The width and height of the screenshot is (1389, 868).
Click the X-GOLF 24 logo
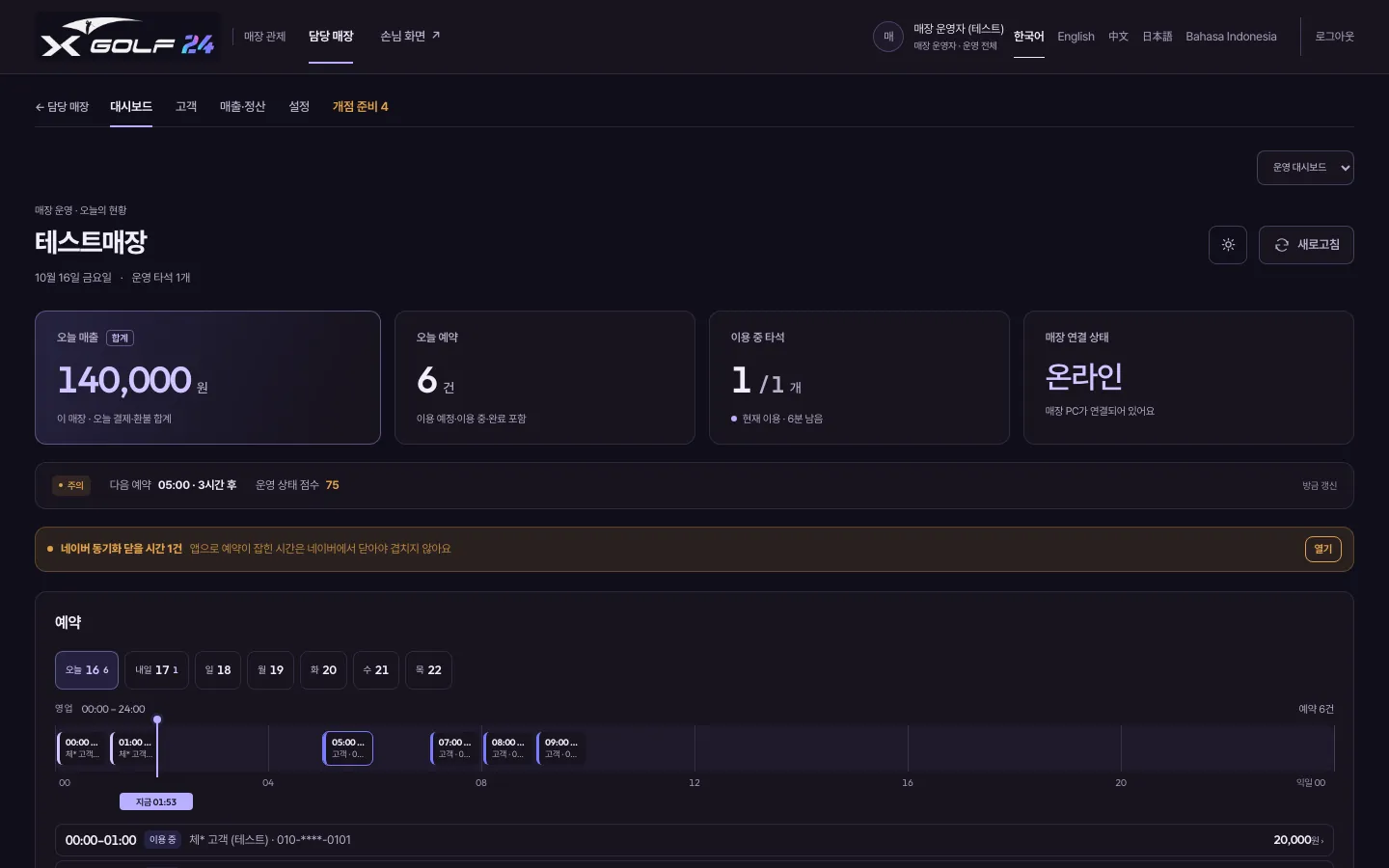pyautogui.click(x=127, y=38)
